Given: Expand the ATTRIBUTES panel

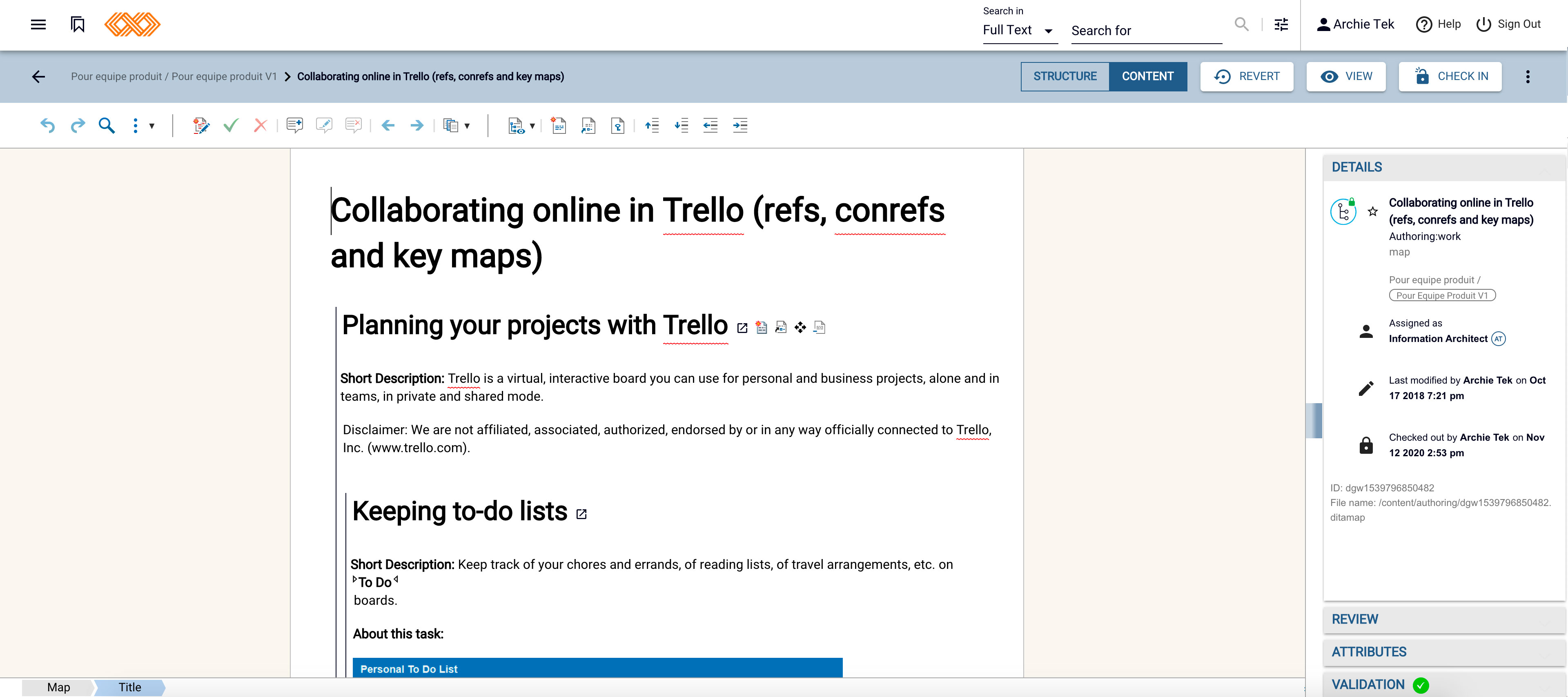Looking at the screenshot, I should pos(1444,653).
